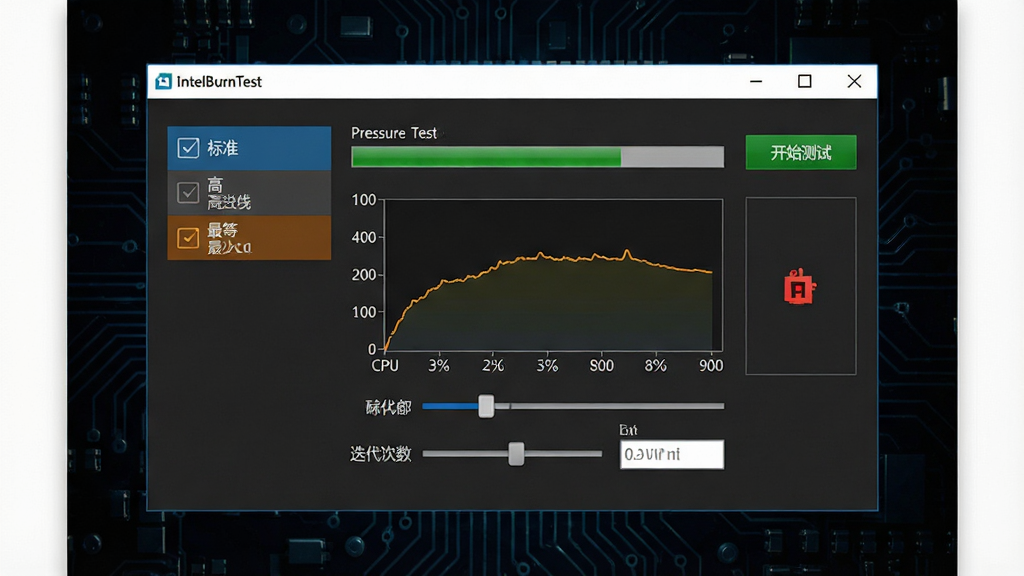Click the "200" y-axis value

364,275
